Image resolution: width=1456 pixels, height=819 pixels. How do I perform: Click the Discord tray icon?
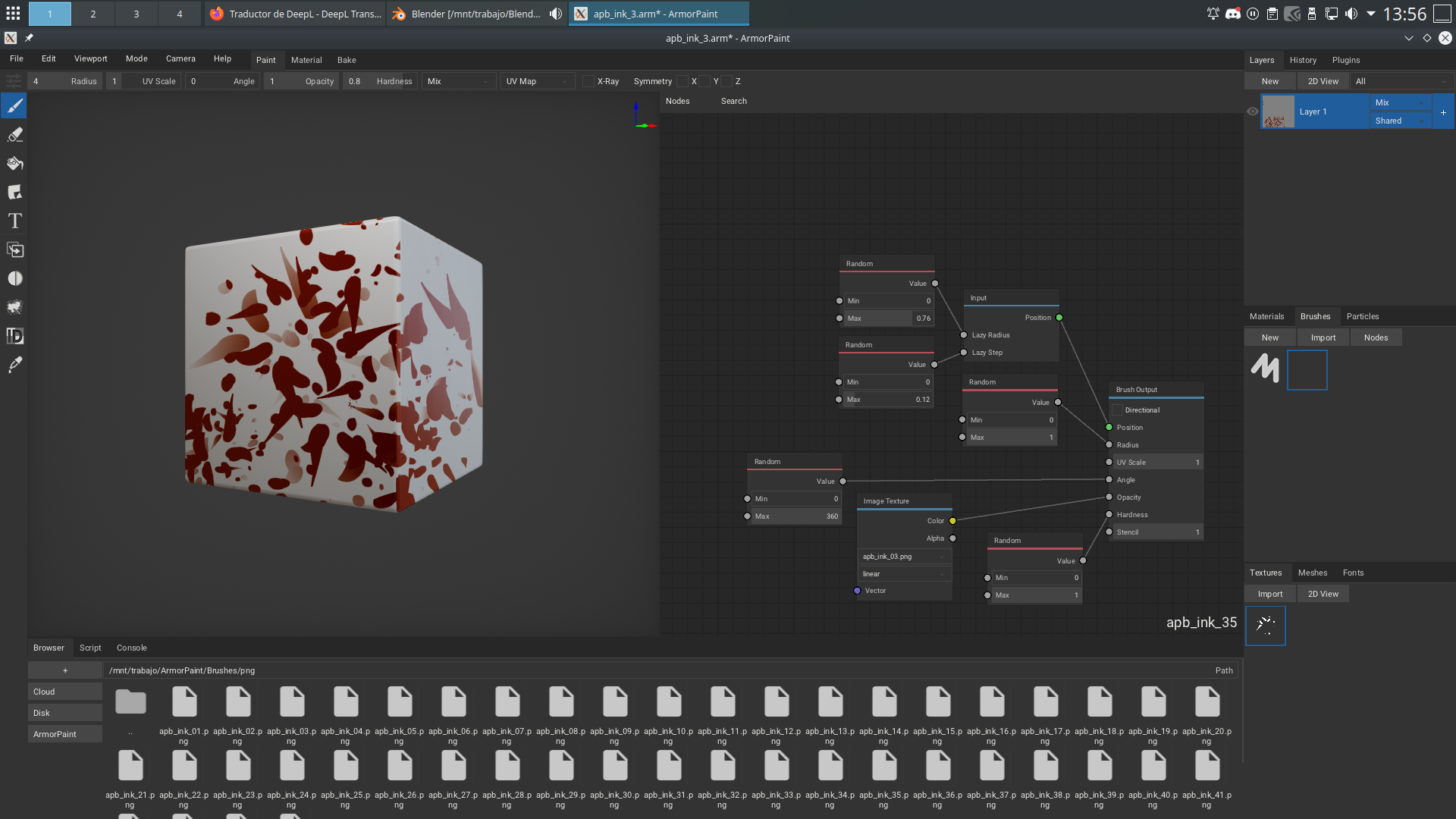pos(1233,14)
